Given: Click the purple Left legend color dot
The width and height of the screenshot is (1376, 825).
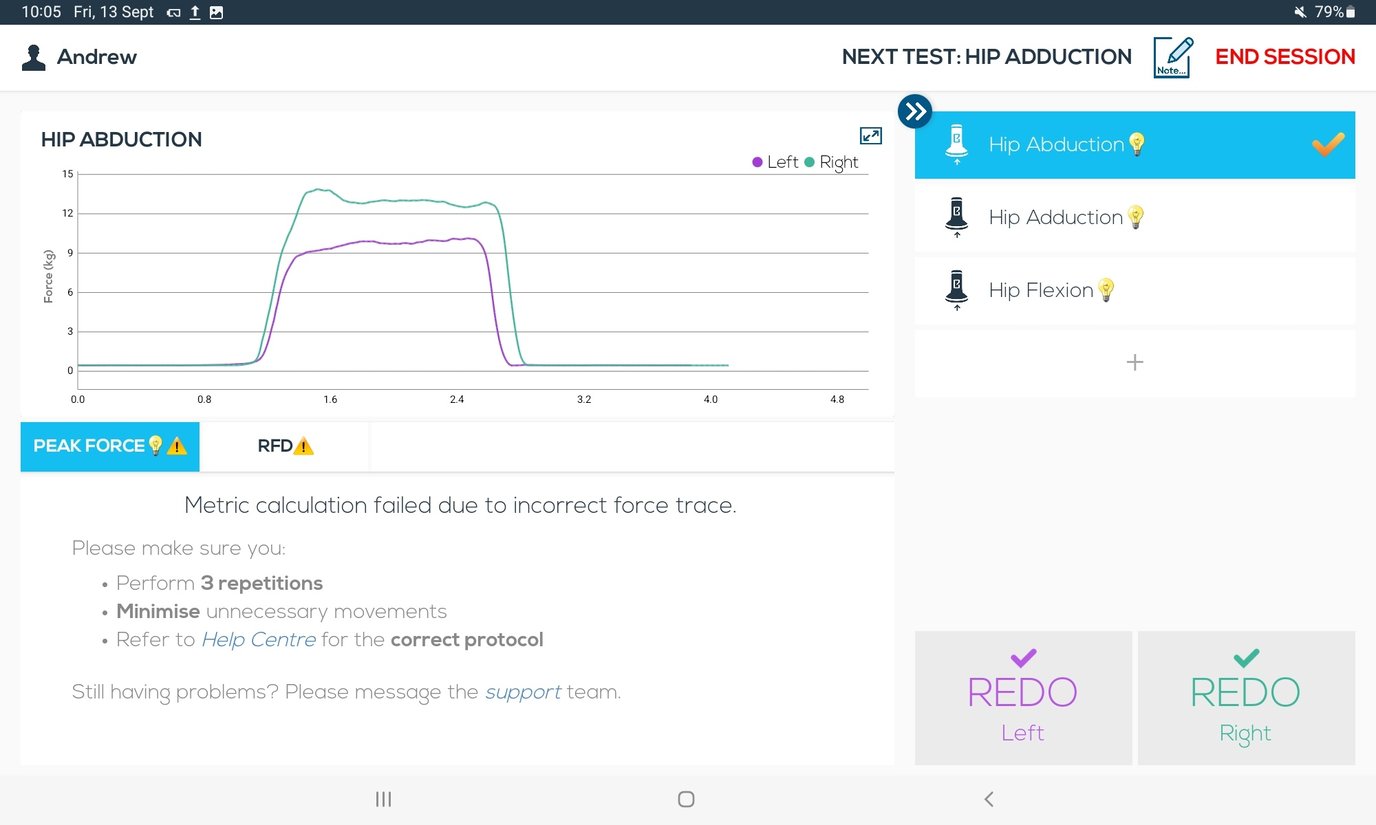Looking at the screenshot, I should point(757,162).
